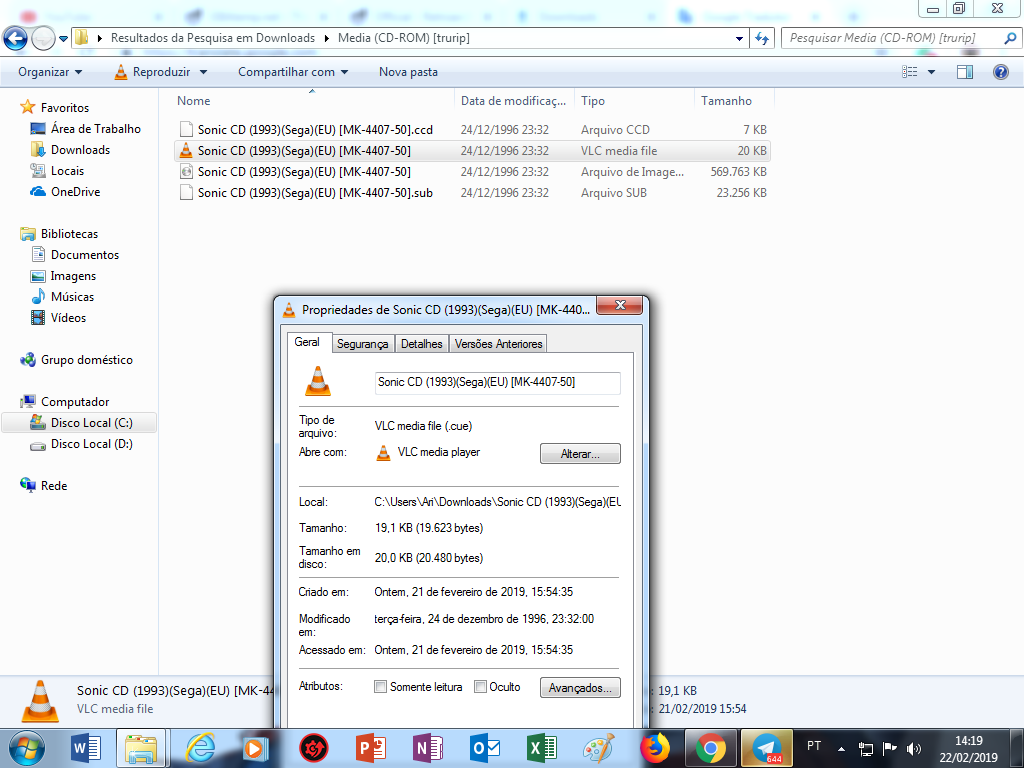This screenshot has width=1024, height=768.
Task: Switch to the Segurança tab
Action: [362, 344]
